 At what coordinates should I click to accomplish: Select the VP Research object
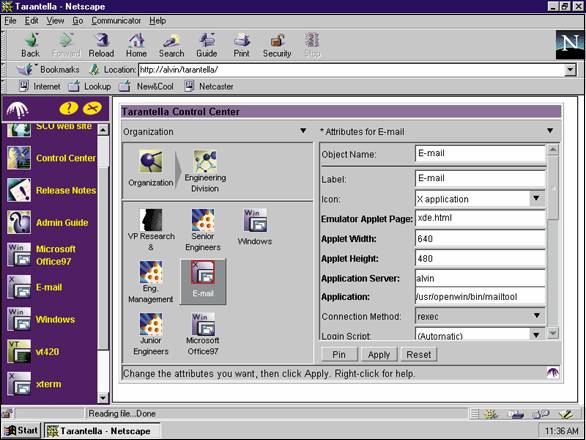151,230
